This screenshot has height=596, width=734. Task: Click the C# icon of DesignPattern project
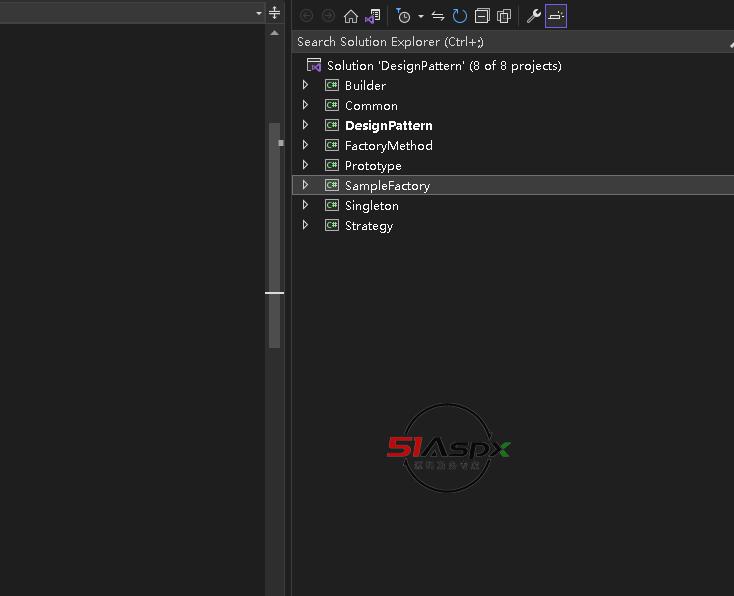[332, 125]
